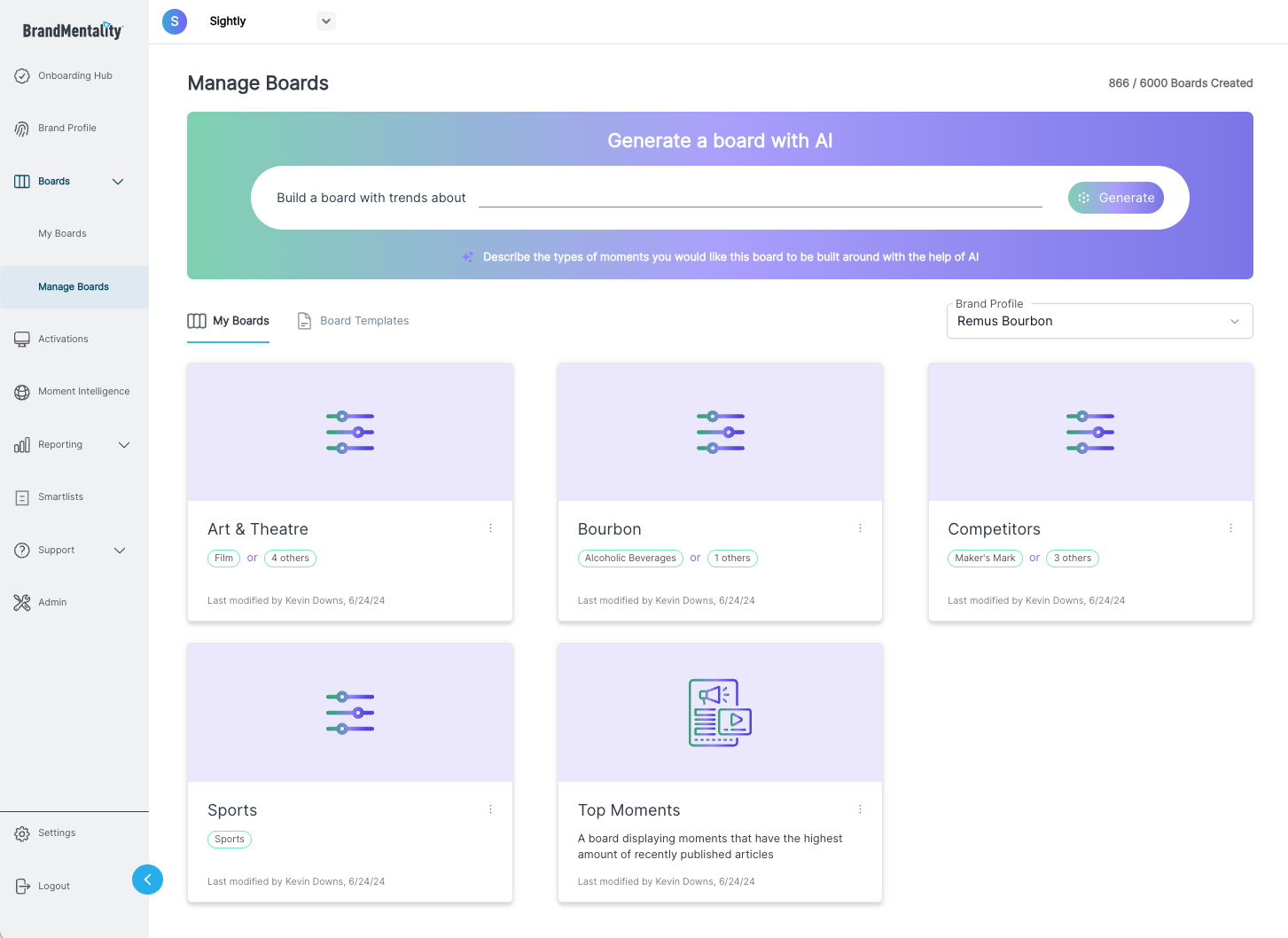Open Settings gear icon in sidebar

click(x=22, y=833)
